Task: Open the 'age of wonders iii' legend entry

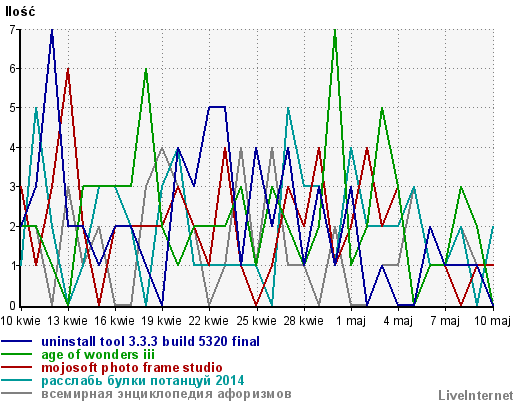Action: click(x=98, y=355)
